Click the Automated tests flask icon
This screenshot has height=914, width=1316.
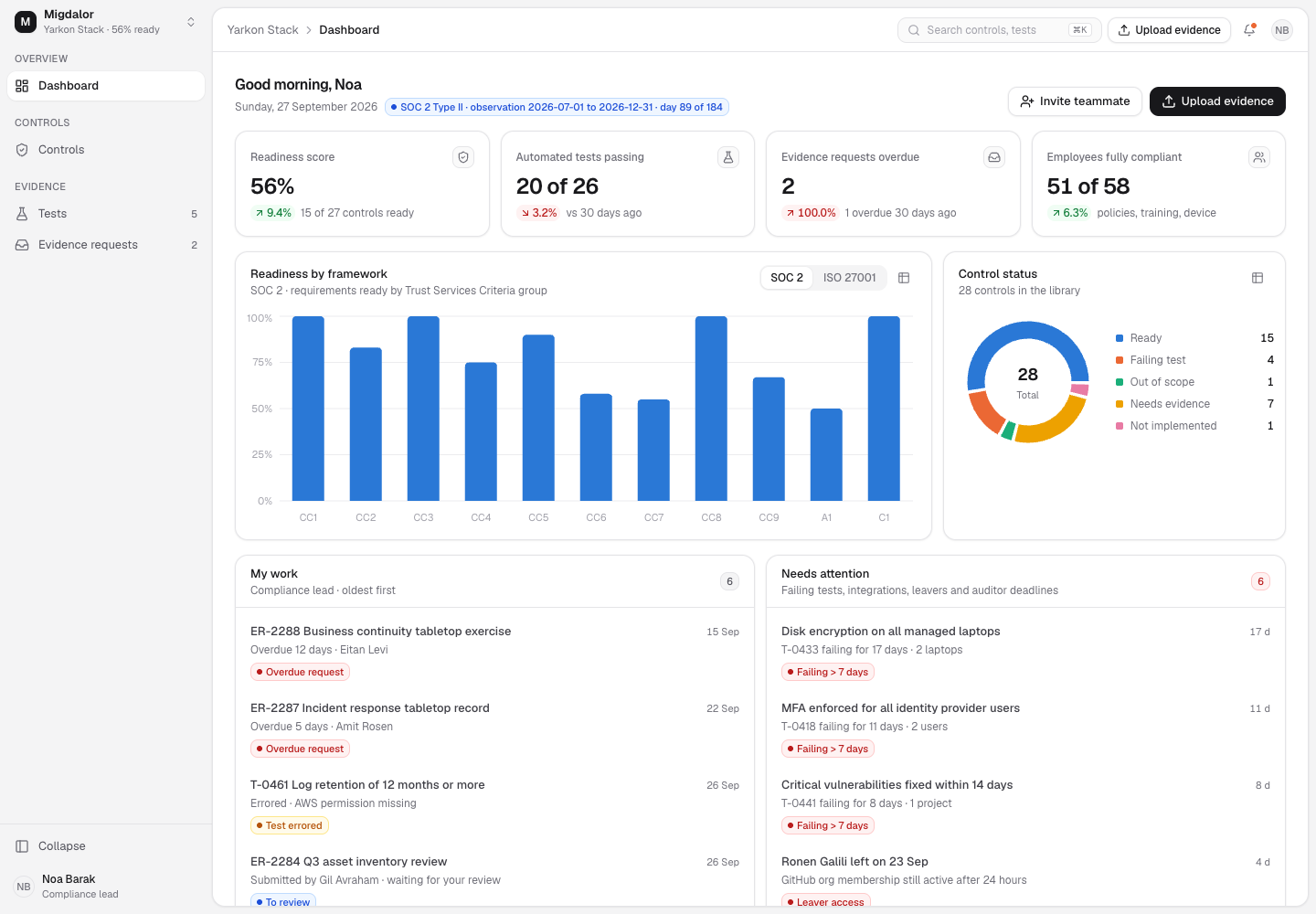(728, 157)
